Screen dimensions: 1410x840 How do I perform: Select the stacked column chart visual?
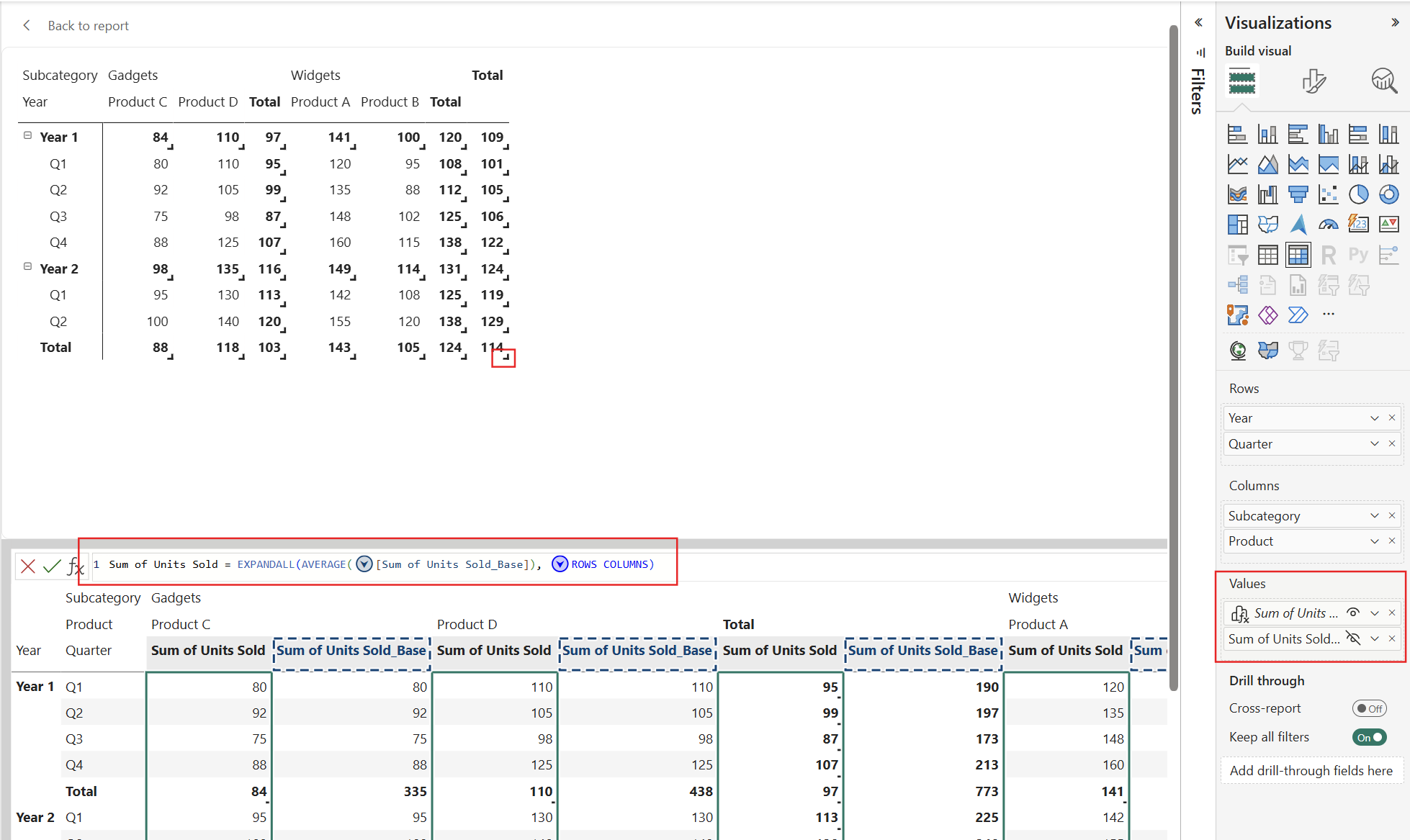pos(1267,134)
